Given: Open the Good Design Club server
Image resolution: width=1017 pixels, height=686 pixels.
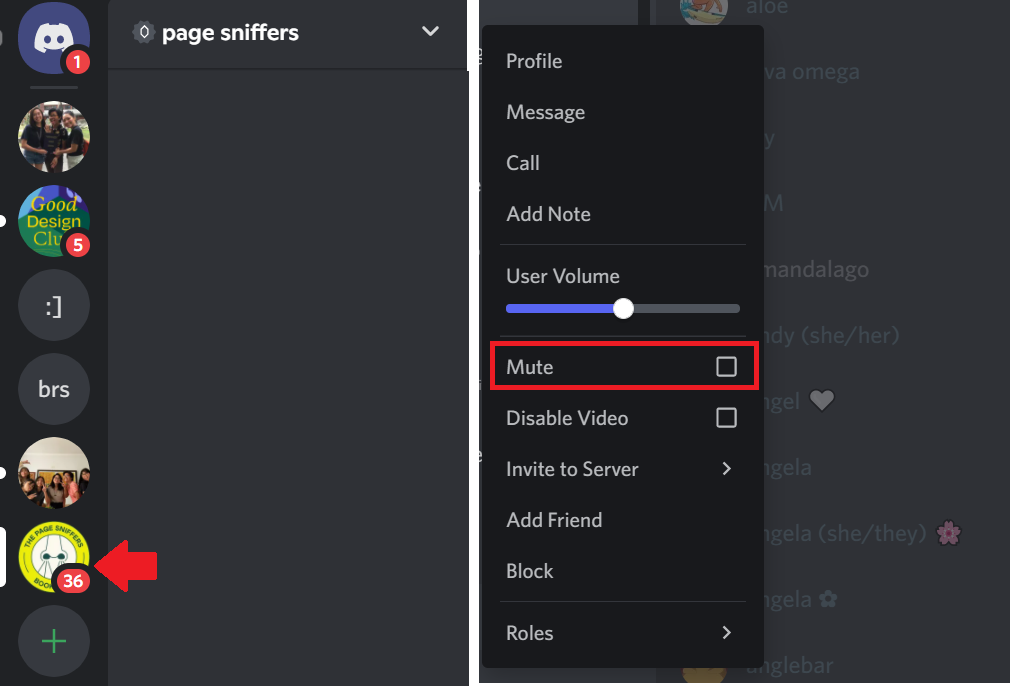Looking at the screenshot, I should 53,221.
